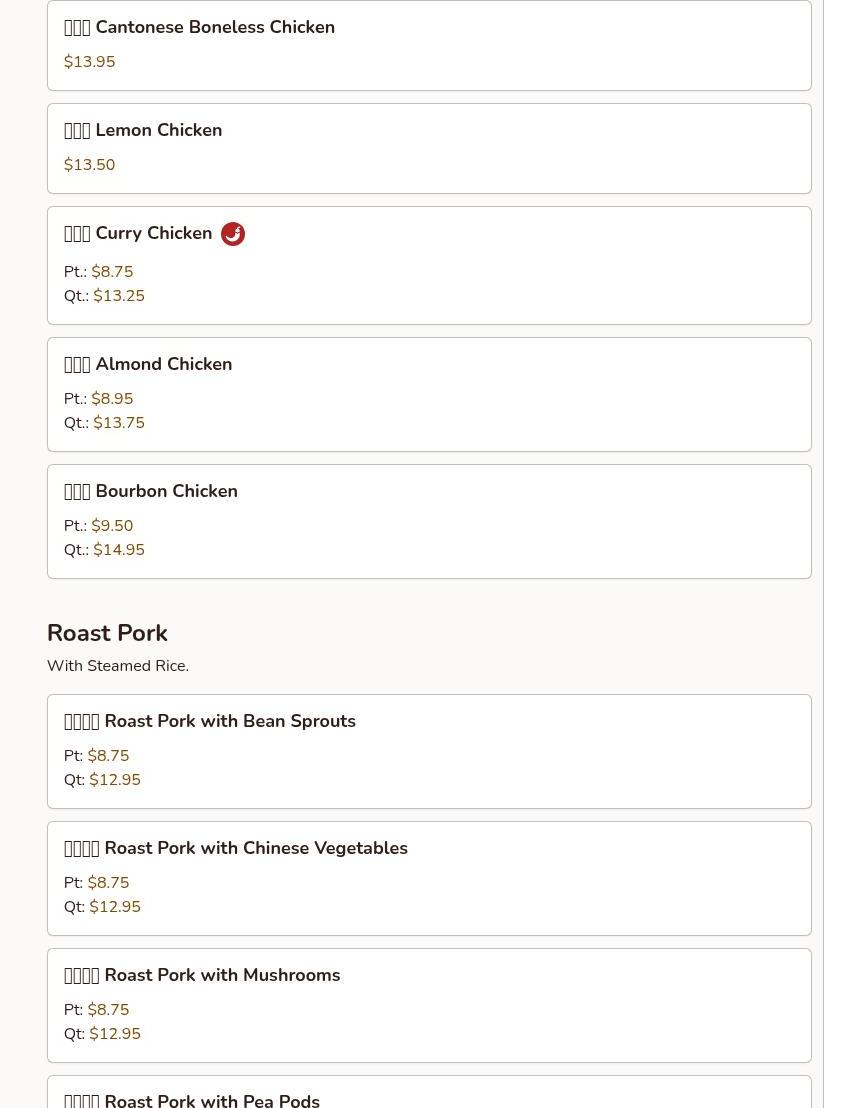Open the Curry Chicken item title

[138, 234]
